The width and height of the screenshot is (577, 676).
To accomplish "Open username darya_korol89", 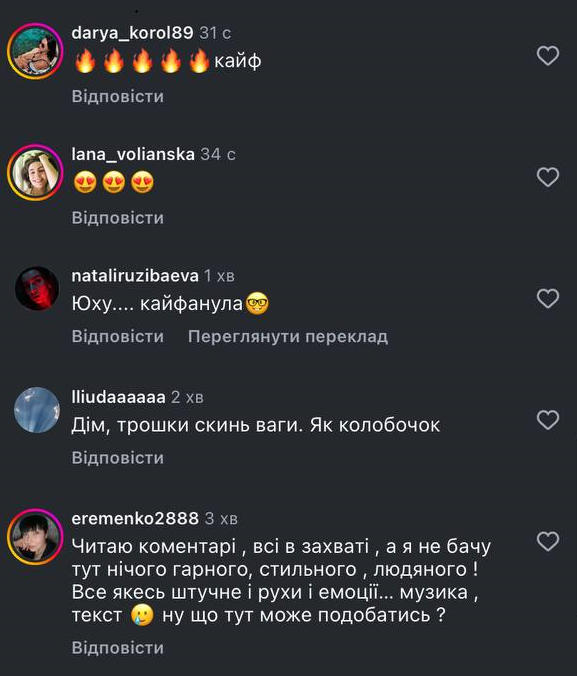I will (x=132, y=33).
